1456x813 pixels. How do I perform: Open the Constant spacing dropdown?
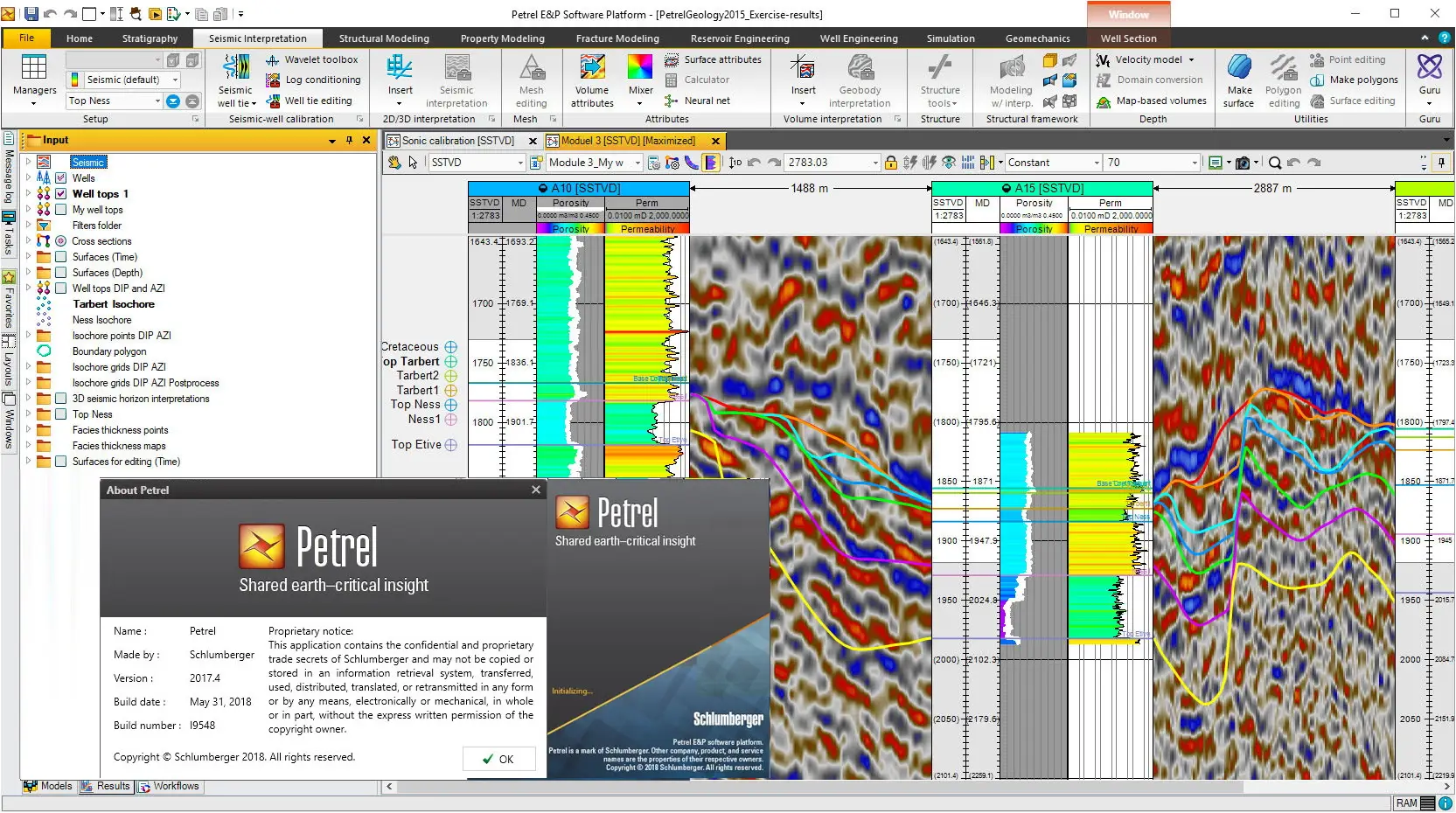1097,163
